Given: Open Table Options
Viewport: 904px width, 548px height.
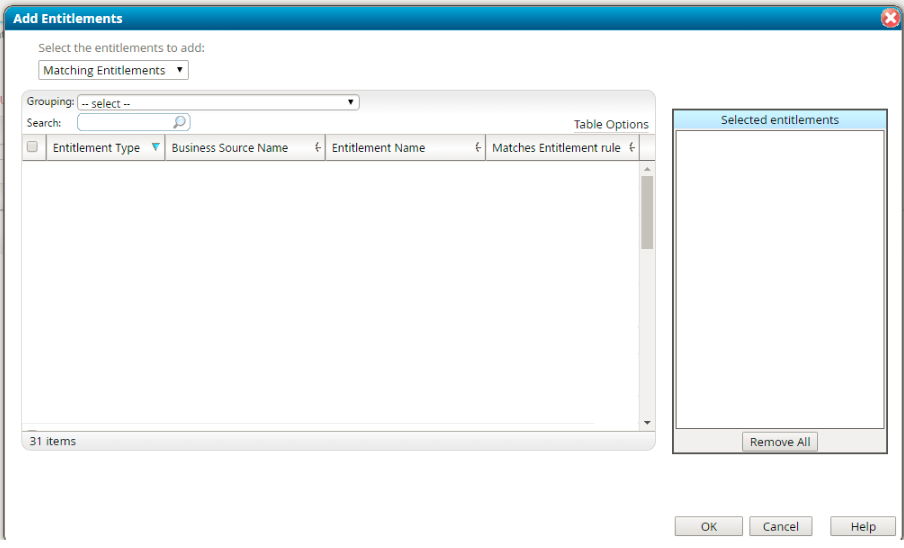Looking at the screenshot, I should tap(610, 125).
